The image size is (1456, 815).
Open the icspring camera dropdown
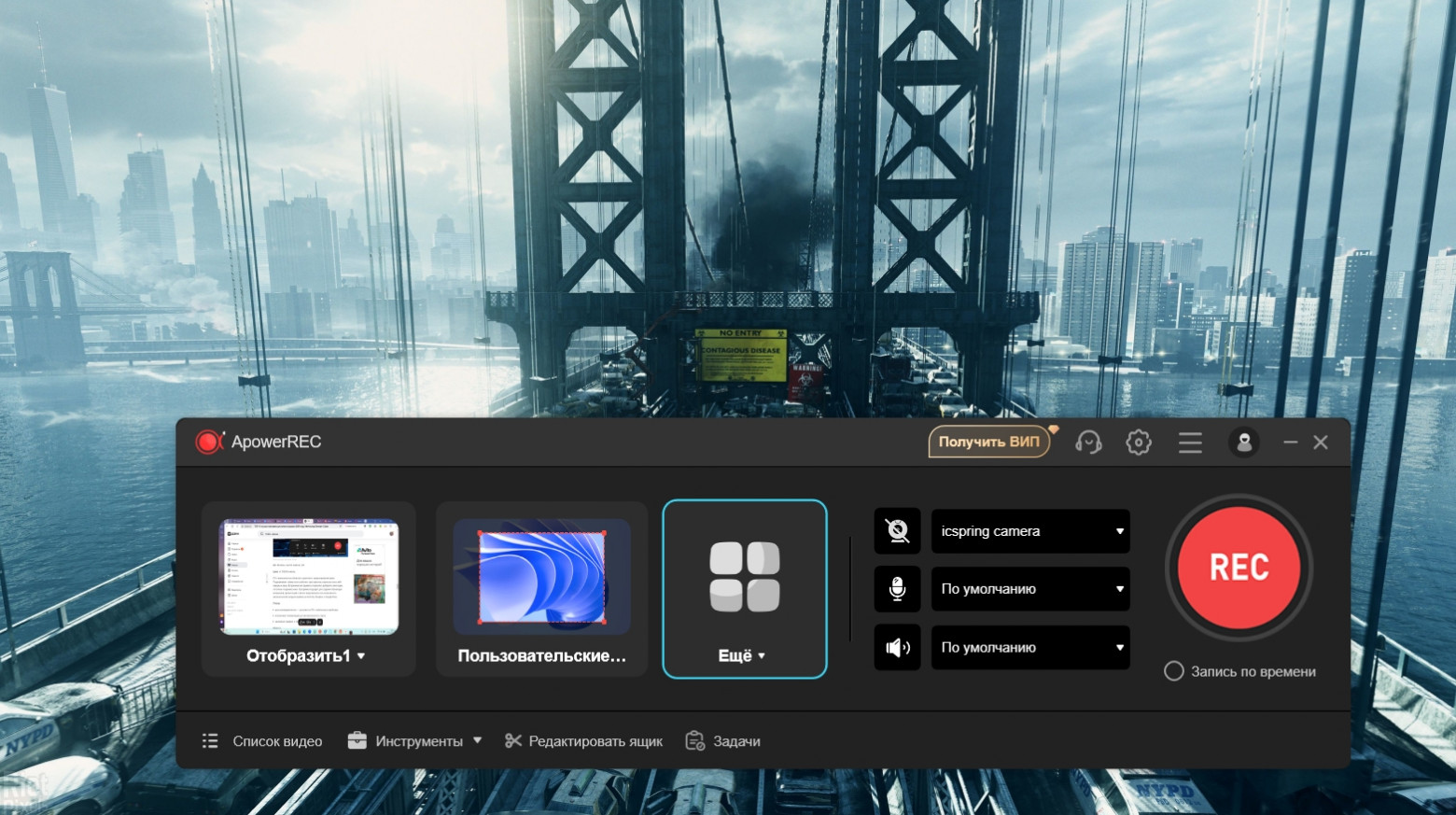(x=1030, y=531)
